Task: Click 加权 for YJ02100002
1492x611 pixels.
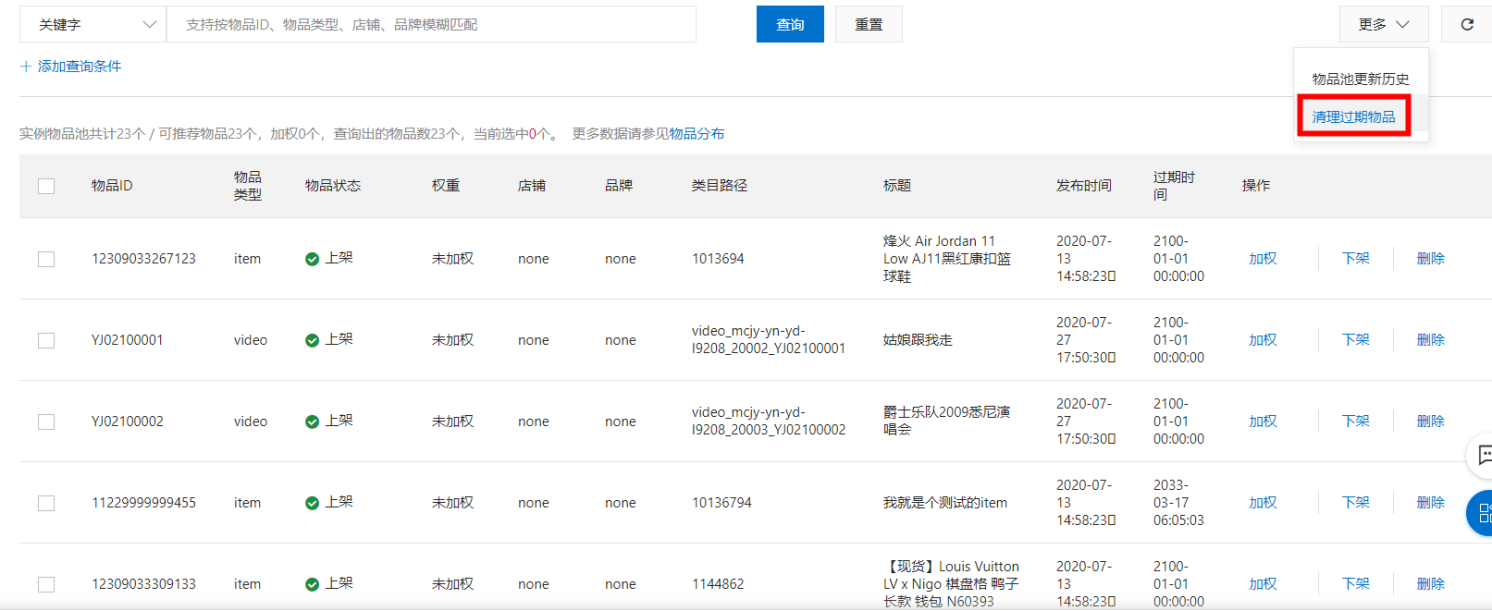Action: coord(1263,421)
